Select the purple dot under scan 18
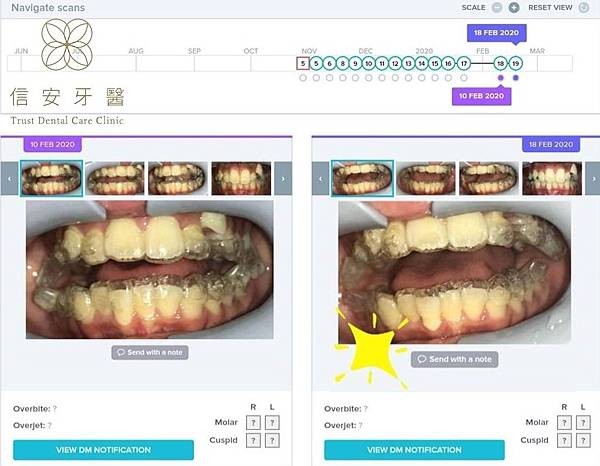 (501, 77)
